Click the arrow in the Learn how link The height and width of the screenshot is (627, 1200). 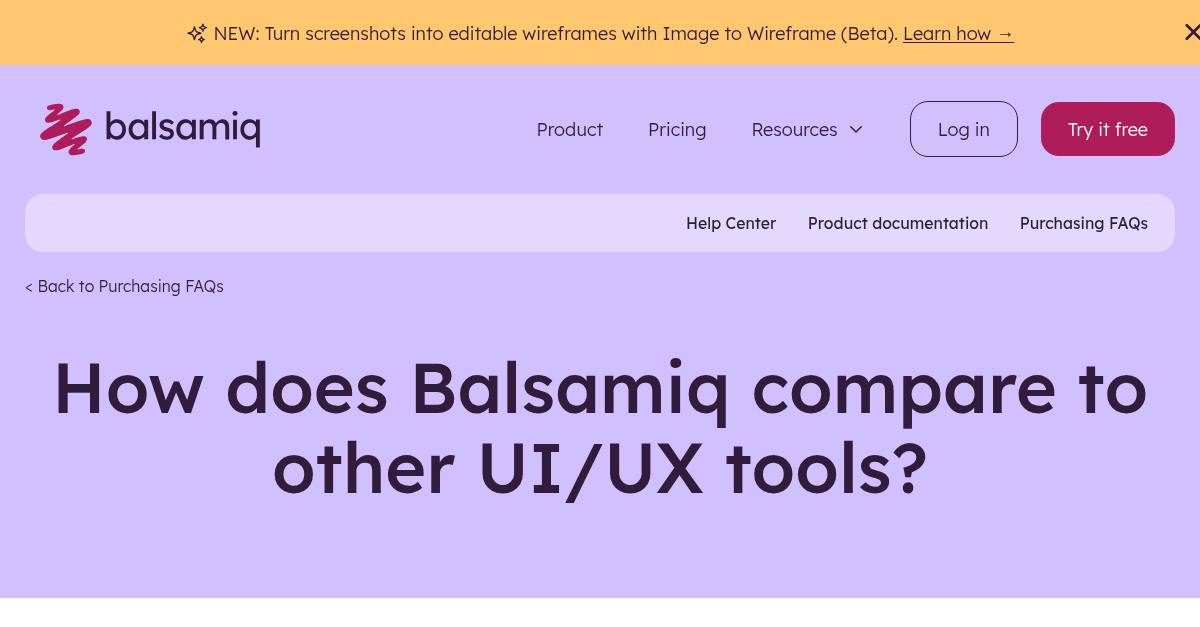coord(1005,33)
